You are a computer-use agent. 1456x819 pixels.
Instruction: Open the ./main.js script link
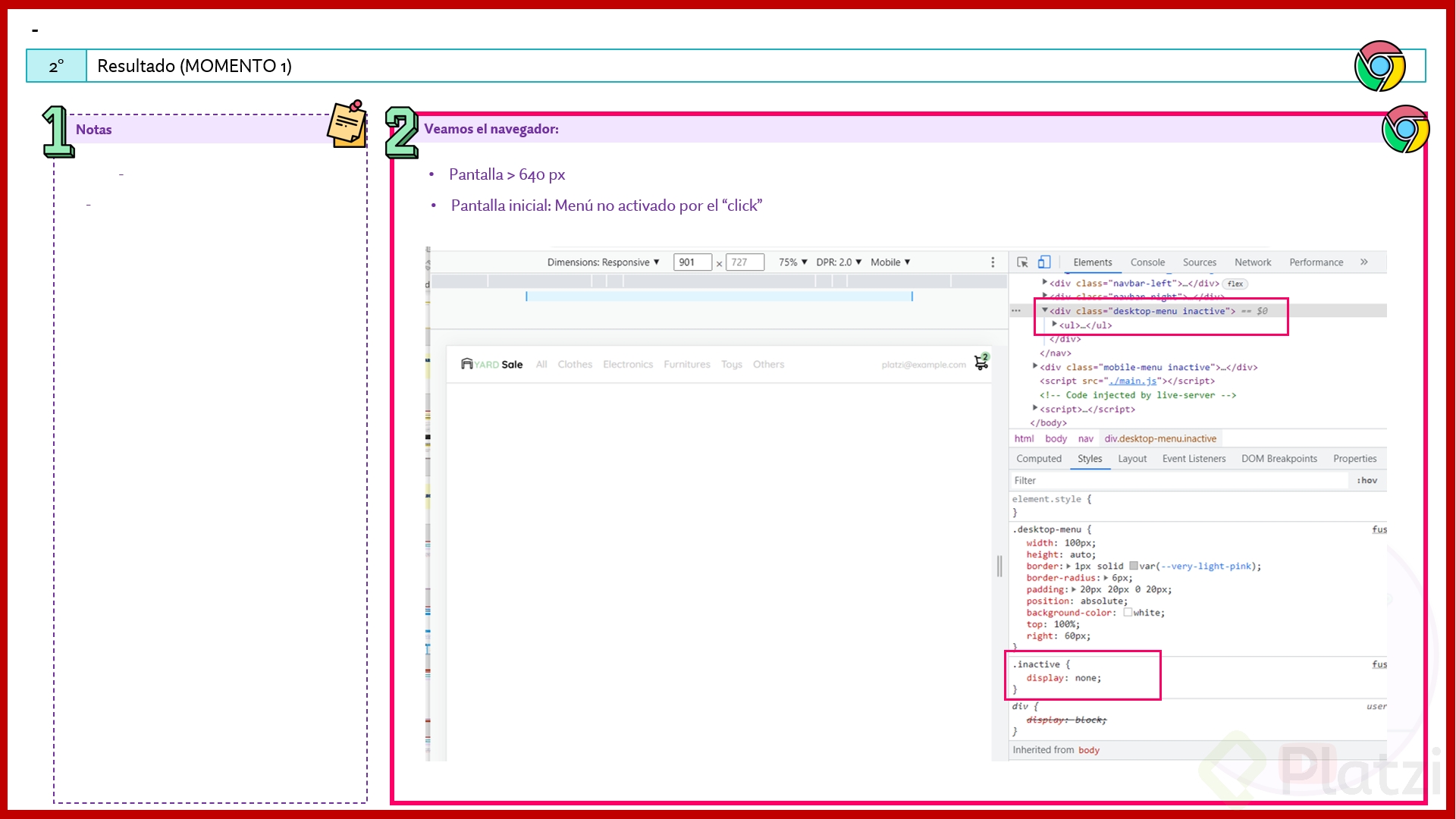click(1133, 381)
